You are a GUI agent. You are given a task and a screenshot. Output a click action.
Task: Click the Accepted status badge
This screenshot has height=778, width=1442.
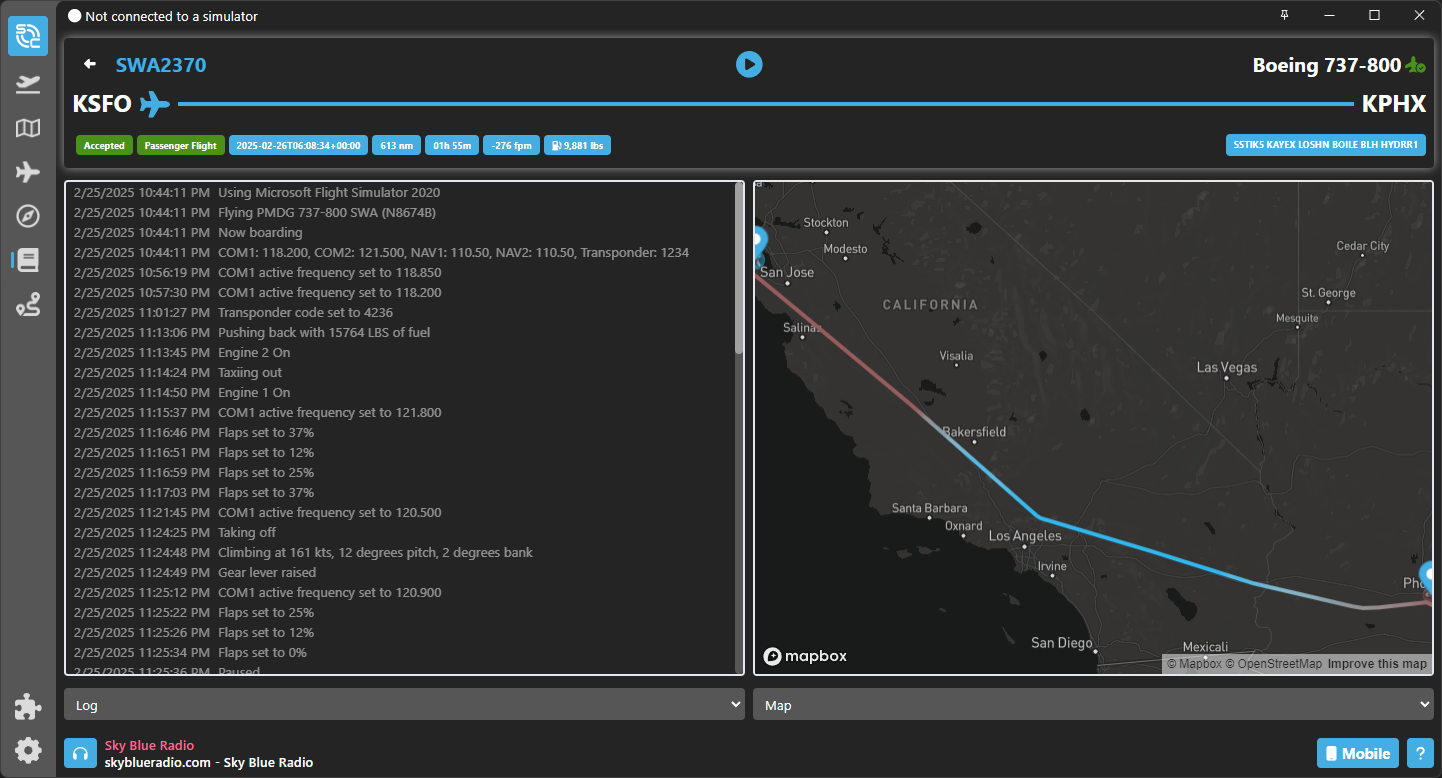pyautogui.click(x=104, y=145)
